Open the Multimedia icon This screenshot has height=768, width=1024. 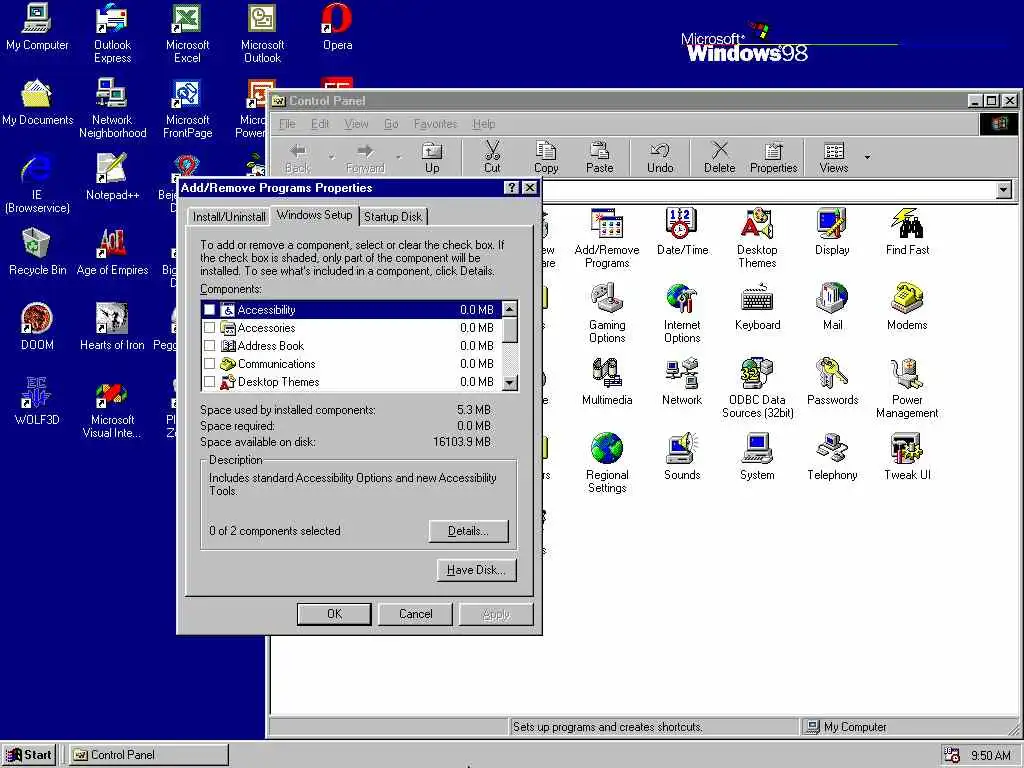pyautogui.click(x=607, y=381)
